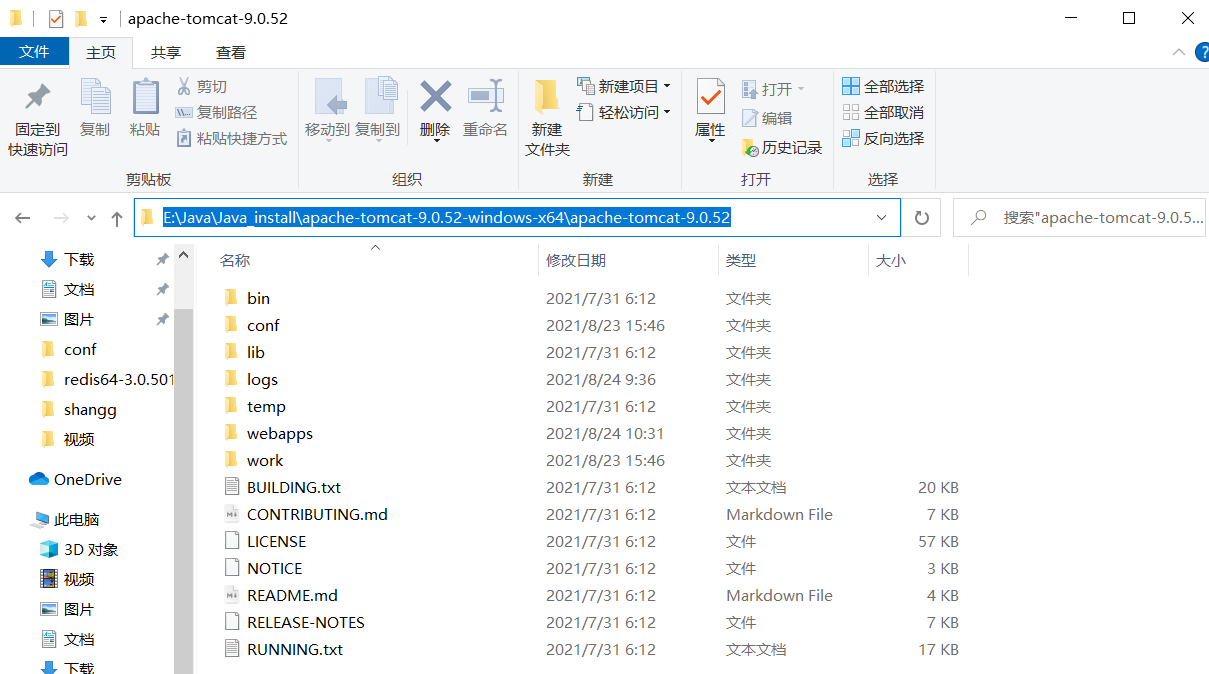Select the logs folder row
The image size is (1209, 674).
click(x=590, y=379)
